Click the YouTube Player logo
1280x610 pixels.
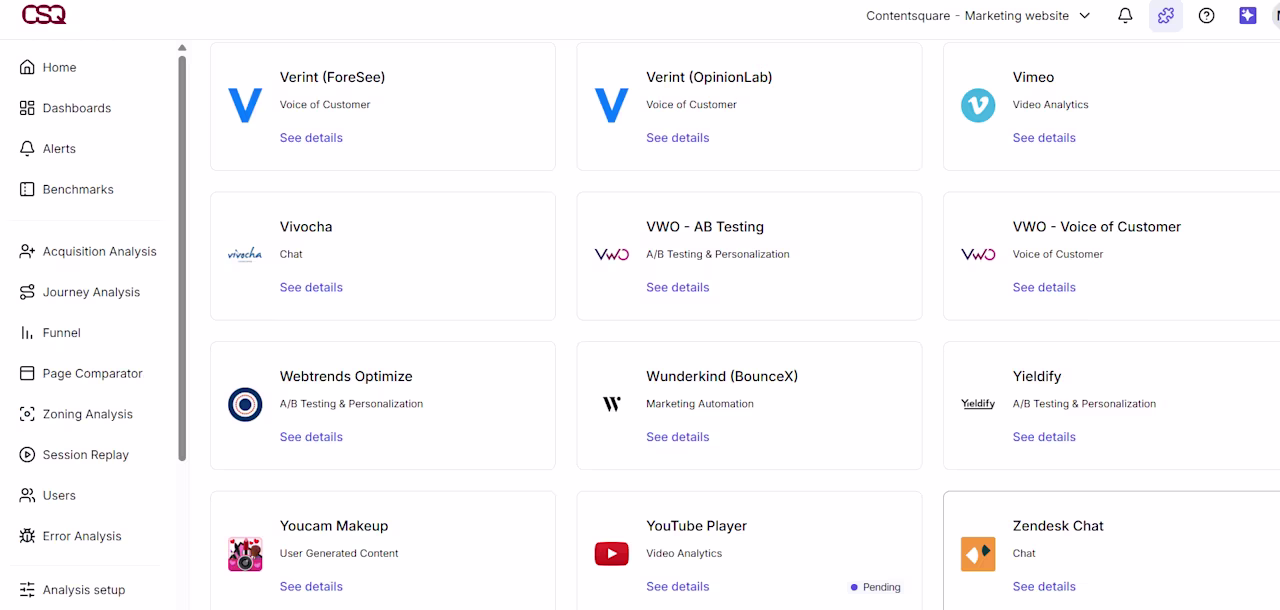tap(611, 554)
